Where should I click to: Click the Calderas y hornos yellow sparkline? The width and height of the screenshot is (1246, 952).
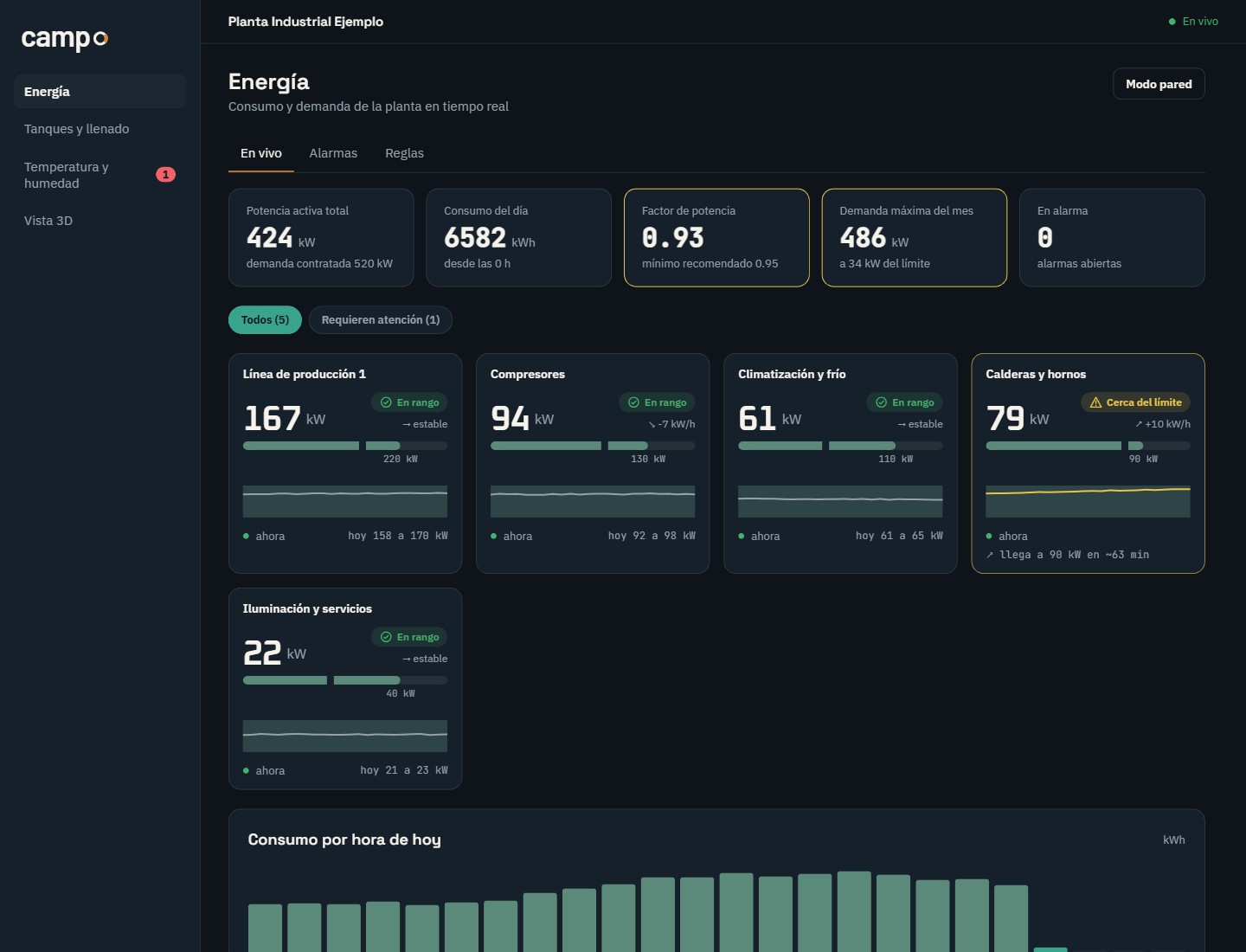(1088, 502)
